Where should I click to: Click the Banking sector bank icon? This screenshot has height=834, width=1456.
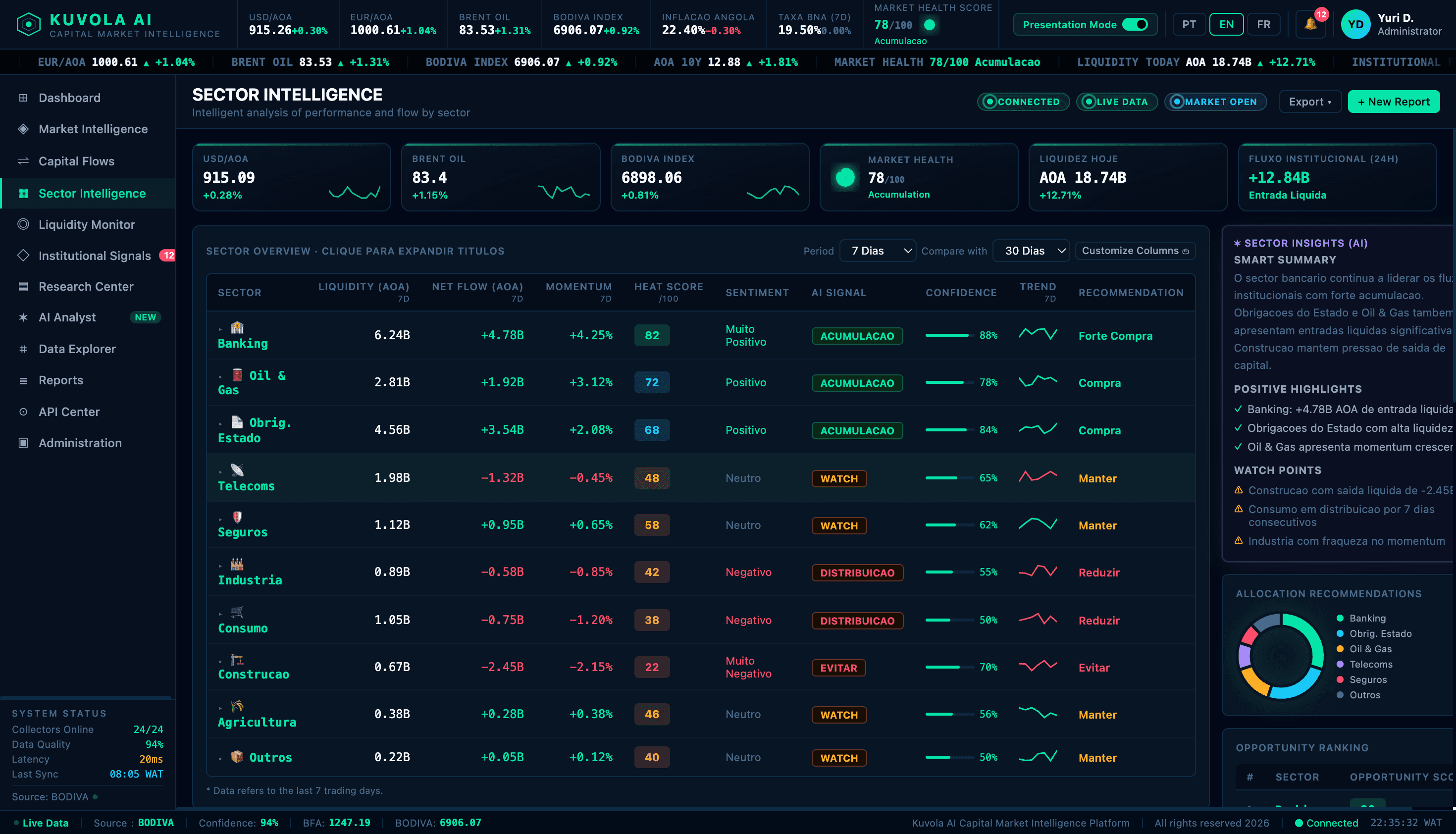pos(237,328)
